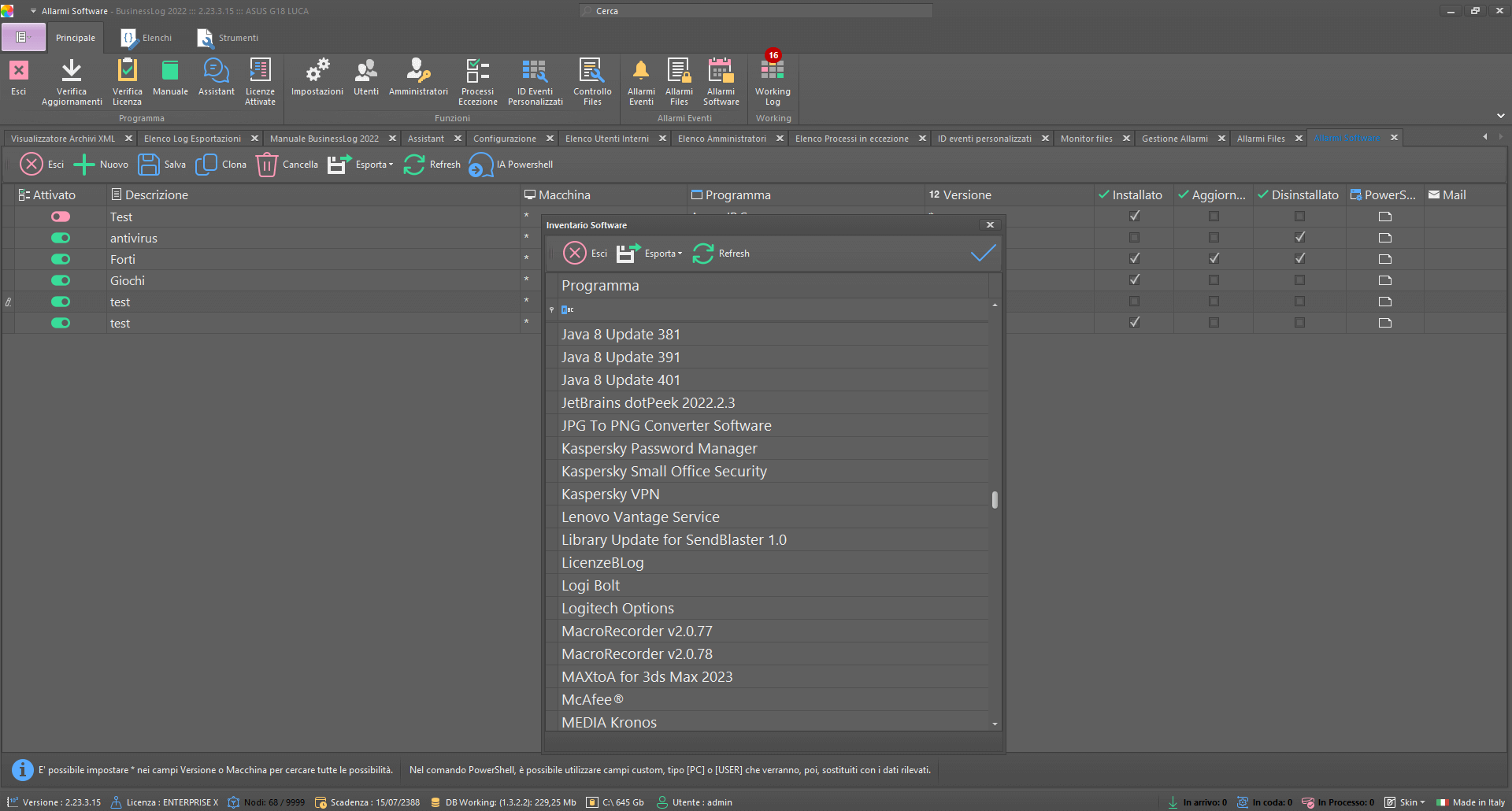Image resolution: width=1512 pixels, height=811 pixels.
Task: Toggle Installato checkbox in Giochi row
Action: (x=1135, y=280)
